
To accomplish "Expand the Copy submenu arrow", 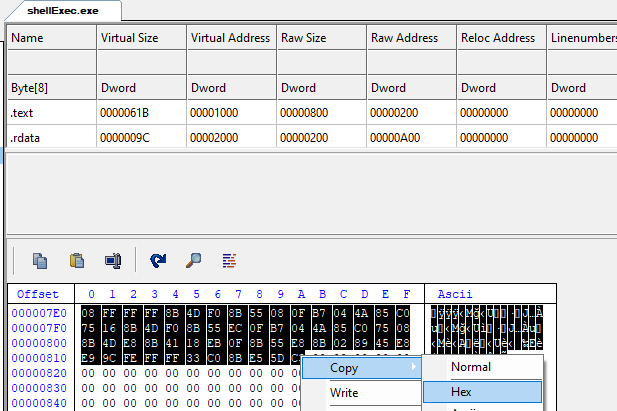I will click(x=414, y=367).
